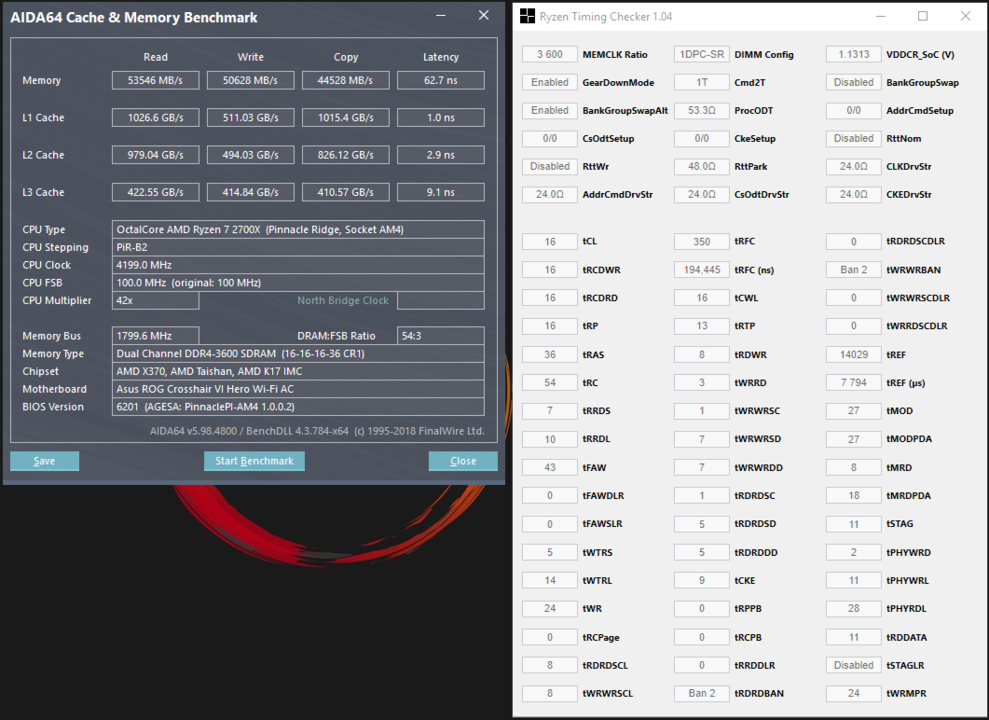
Task: Click the Memory Copy value 44528 MB/s
Action: [x=346, y=80]
